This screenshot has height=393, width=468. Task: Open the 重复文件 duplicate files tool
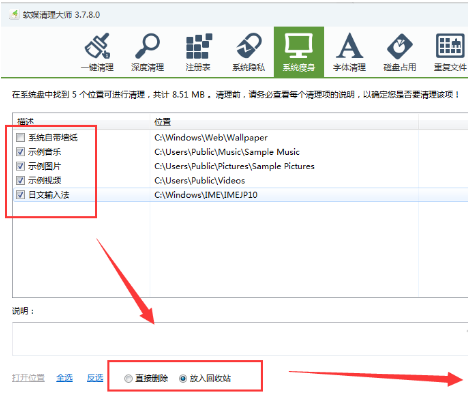pyautogui.click(x=450, y=52)
